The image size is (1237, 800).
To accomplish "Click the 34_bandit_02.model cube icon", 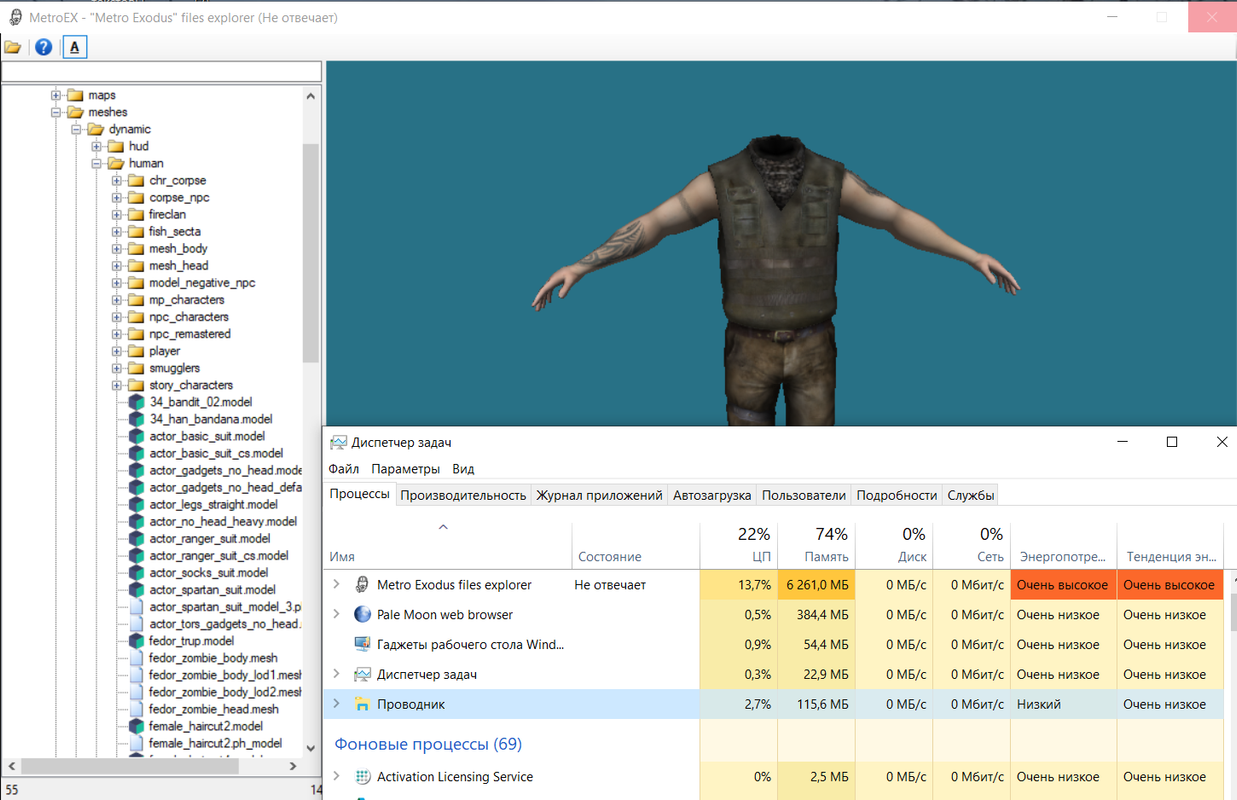I will [x=137, y=402].
